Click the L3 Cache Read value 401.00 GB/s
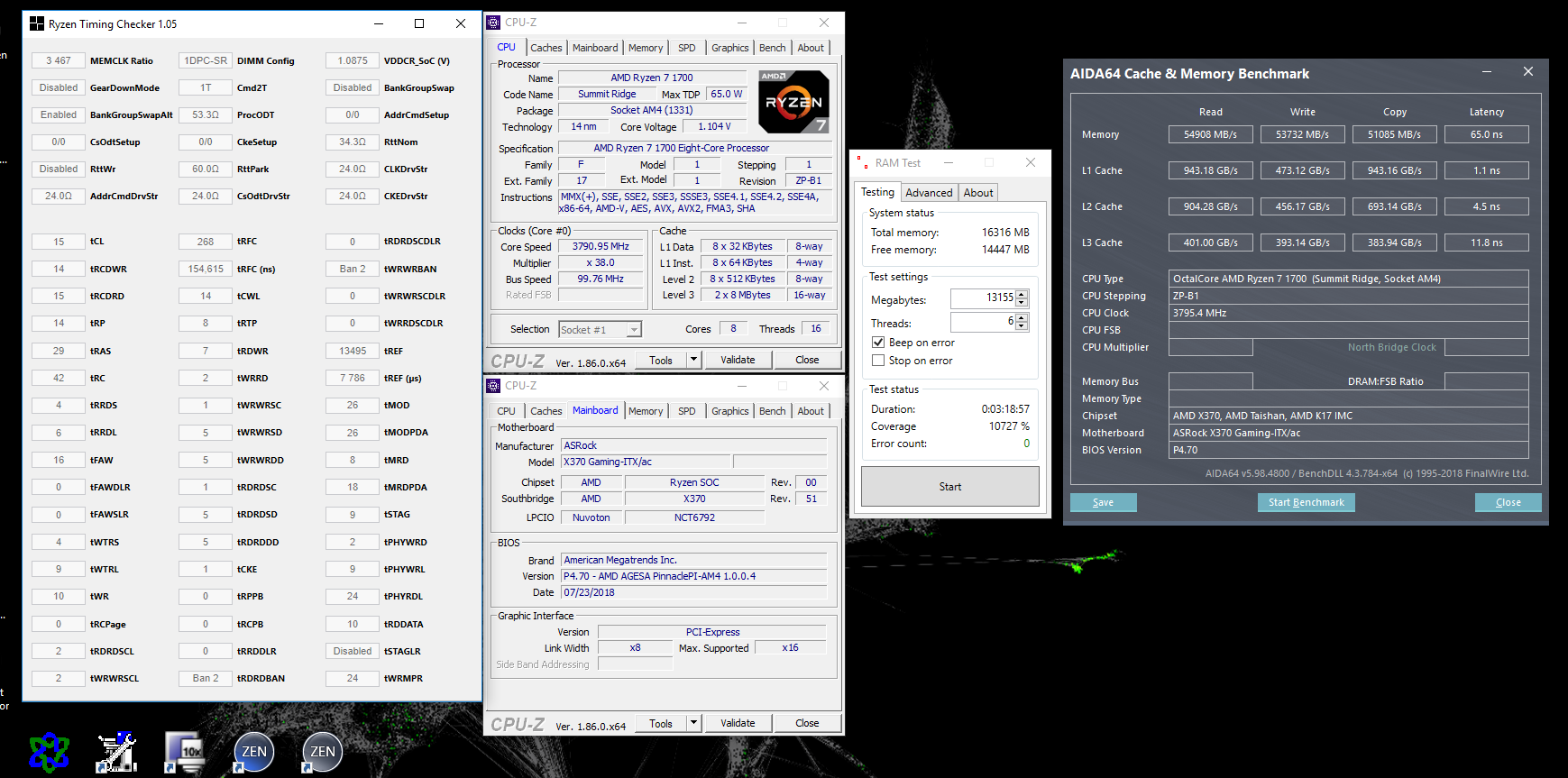This screenshot has width=1568, height=778. click(1210, 243)
